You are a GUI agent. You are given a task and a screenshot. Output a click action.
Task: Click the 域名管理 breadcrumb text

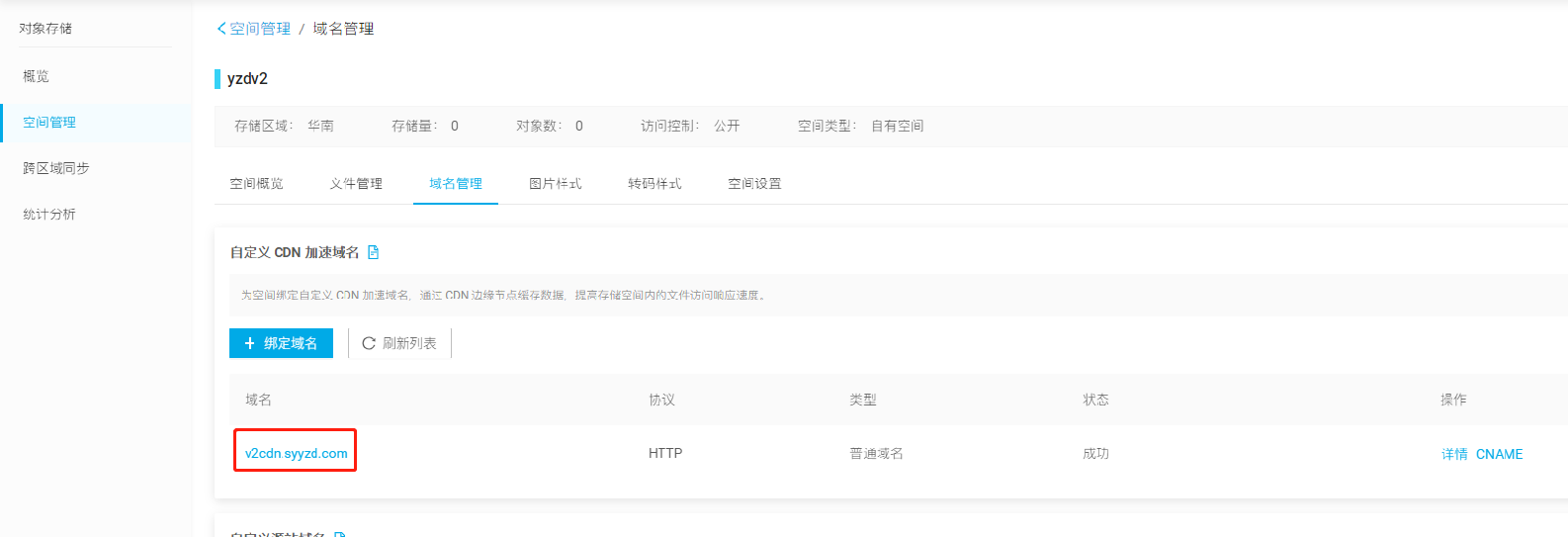pyautogui.click(x=343, y=29)
